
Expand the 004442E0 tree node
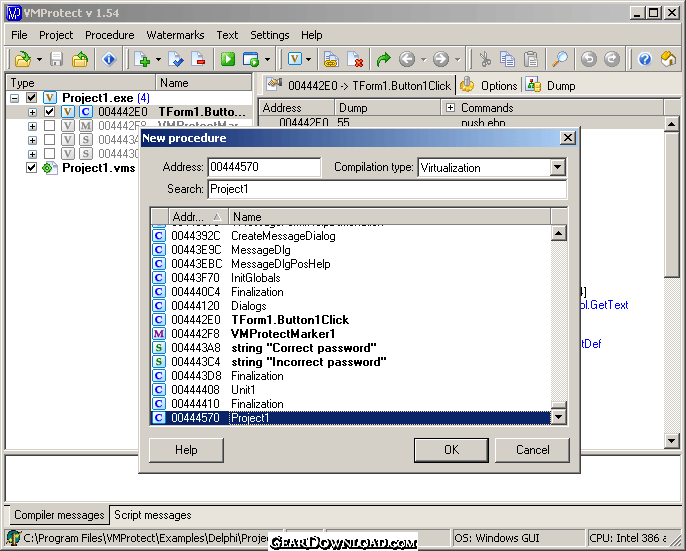[x=32, y=112]
